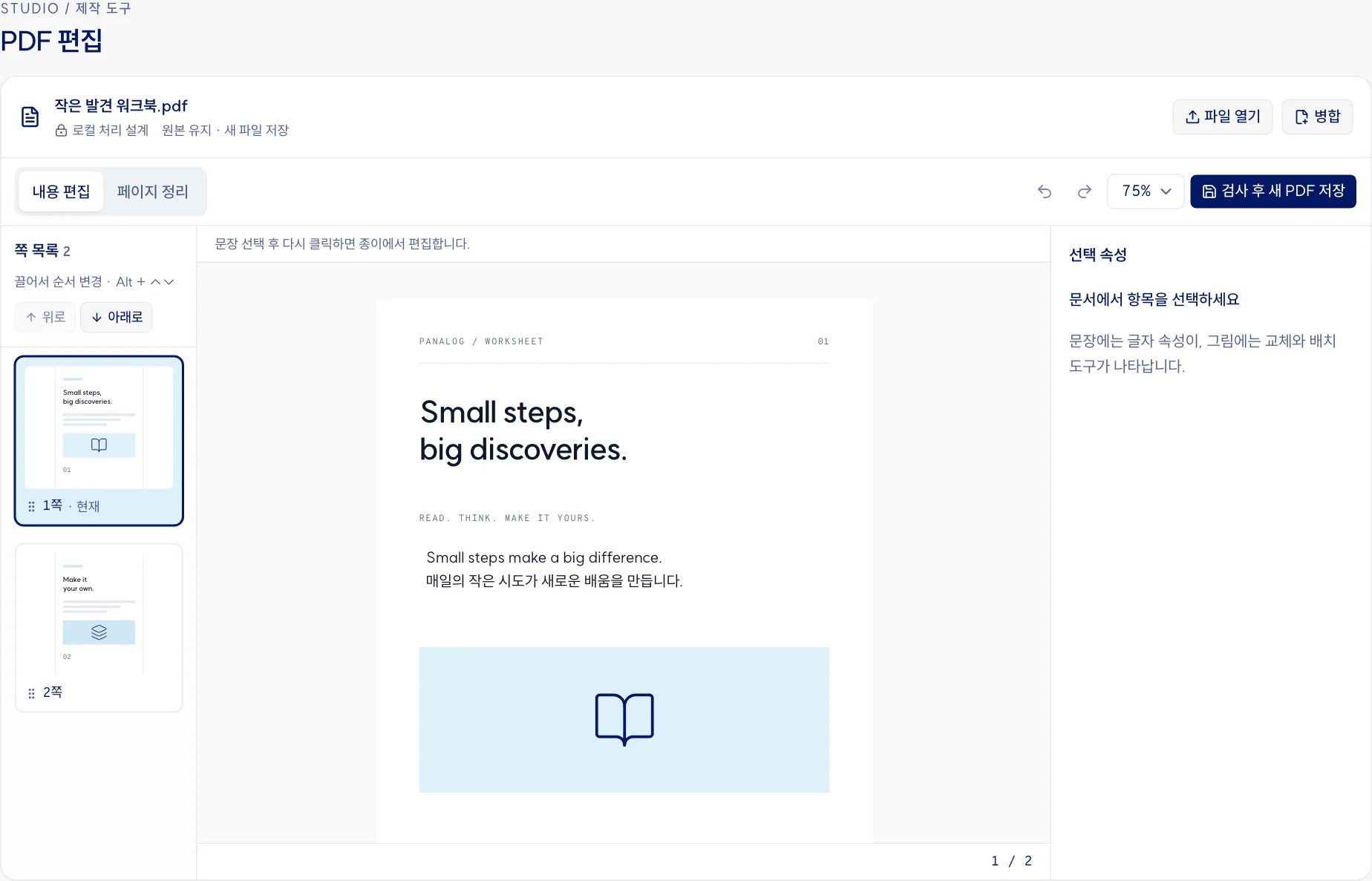This screenshot has height=881, width=1372.
Task: Click the 'READ. THINK. MAKE IT YOURS.' line
Action: [x=507, y=518]
